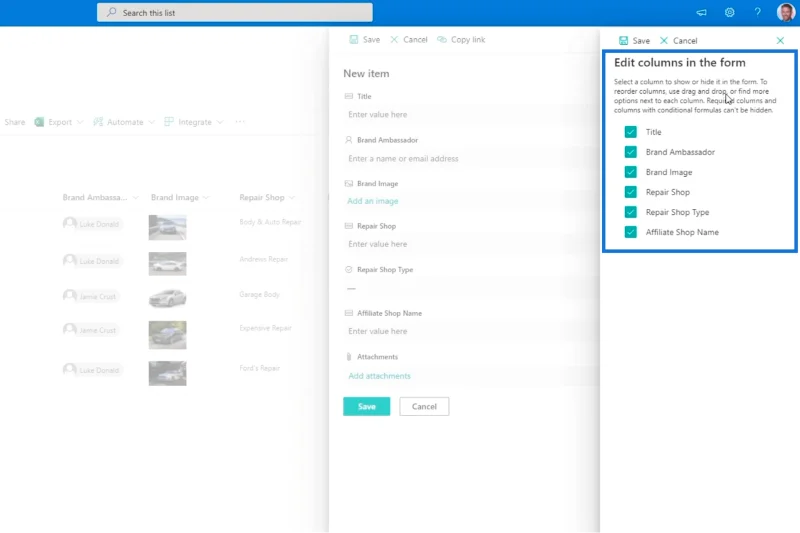The image size is (800, 533).
Task: Click the Attachments paperclip icon
Action: [x=348, y=357]
